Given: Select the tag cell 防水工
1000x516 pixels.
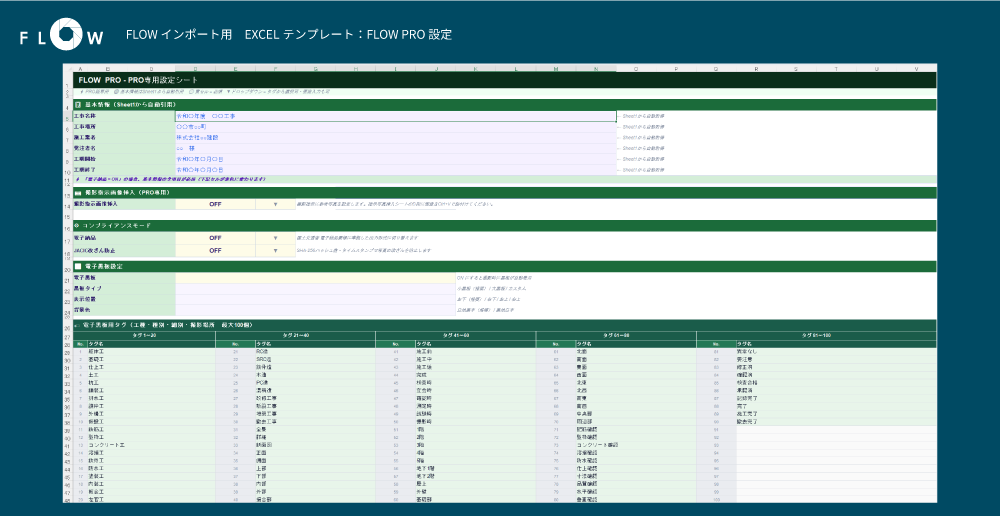Looking at the screenshot, I should tap(151, 468).
